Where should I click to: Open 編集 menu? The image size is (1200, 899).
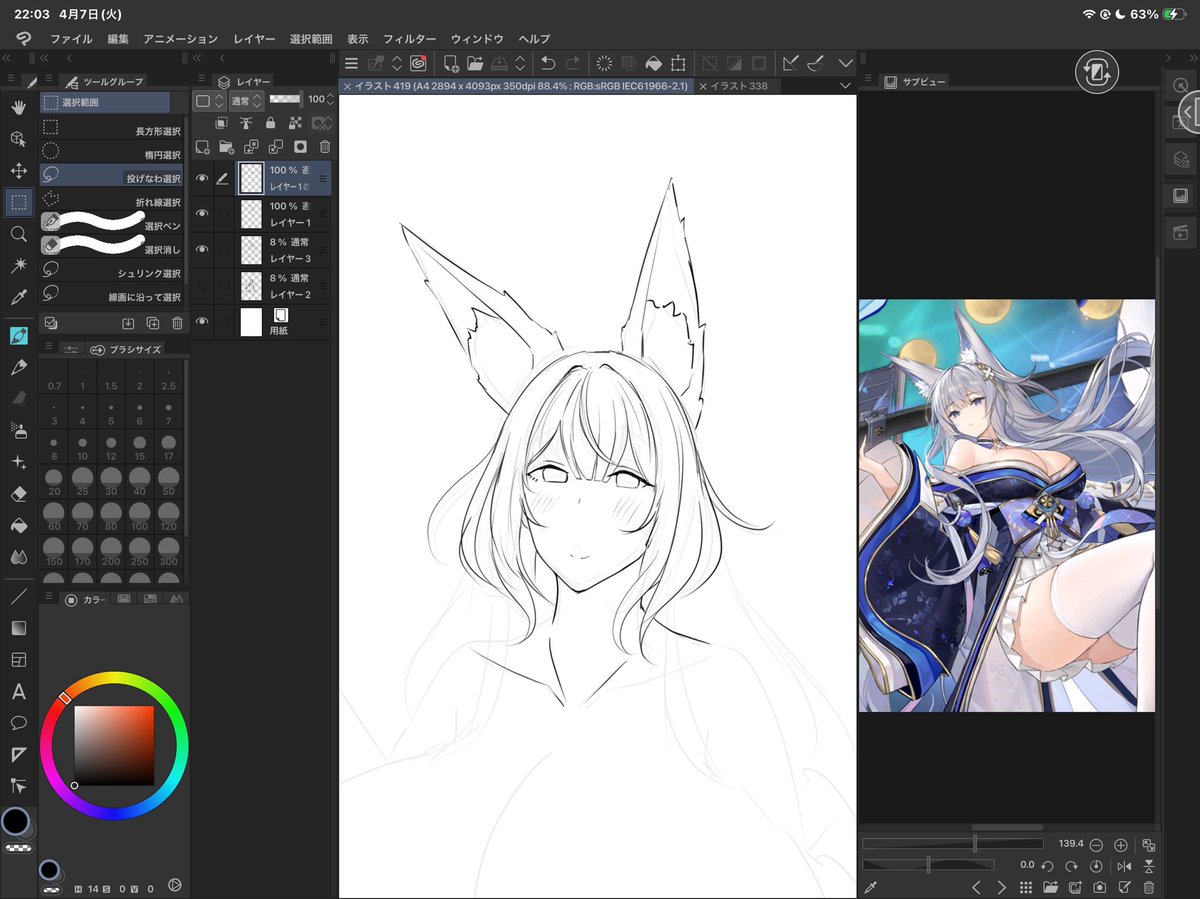tap(118, 38)
